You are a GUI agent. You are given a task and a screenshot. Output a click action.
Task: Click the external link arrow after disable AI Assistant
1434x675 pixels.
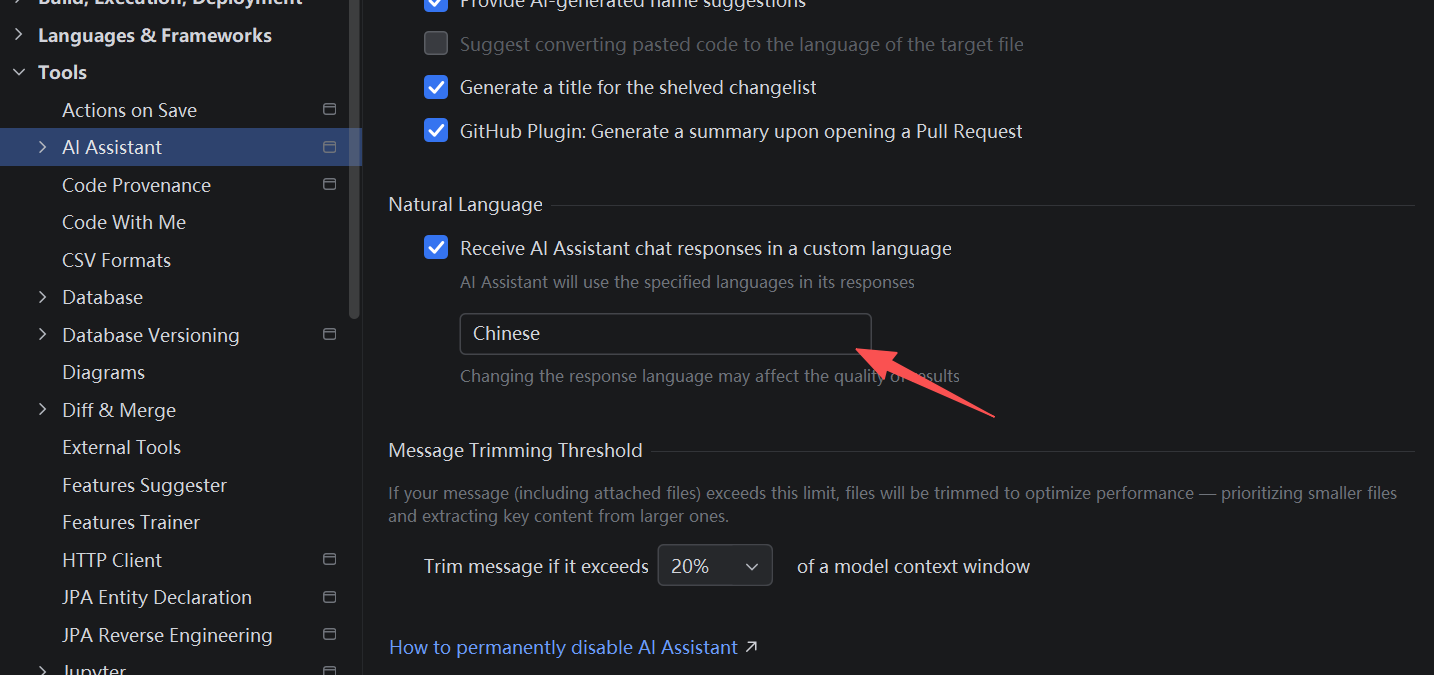[x=752, y=647]
